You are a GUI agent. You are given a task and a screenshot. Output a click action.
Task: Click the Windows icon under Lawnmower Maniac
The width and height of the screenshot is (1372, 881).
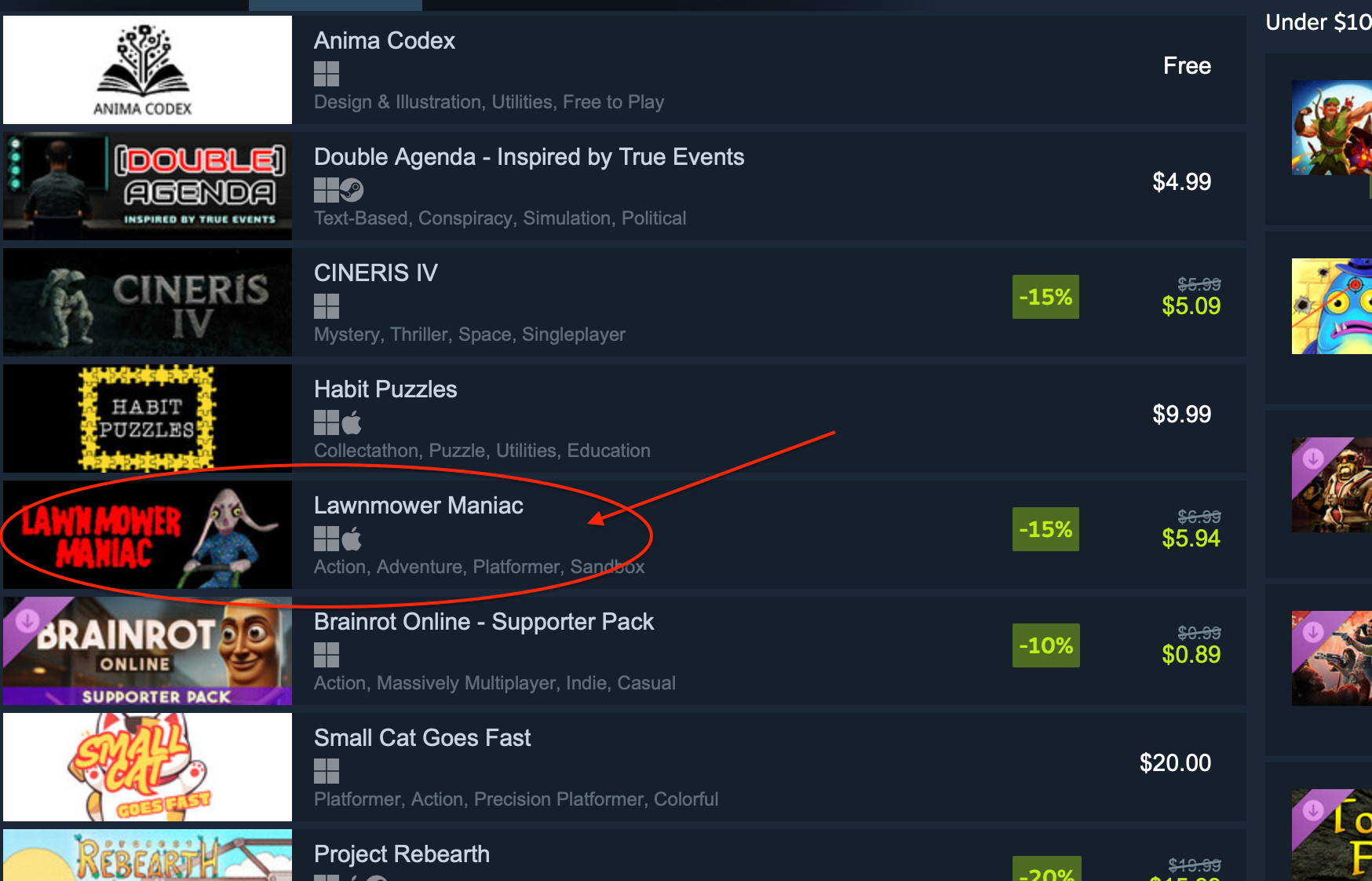pyautogui.click(x=327, y=539)
